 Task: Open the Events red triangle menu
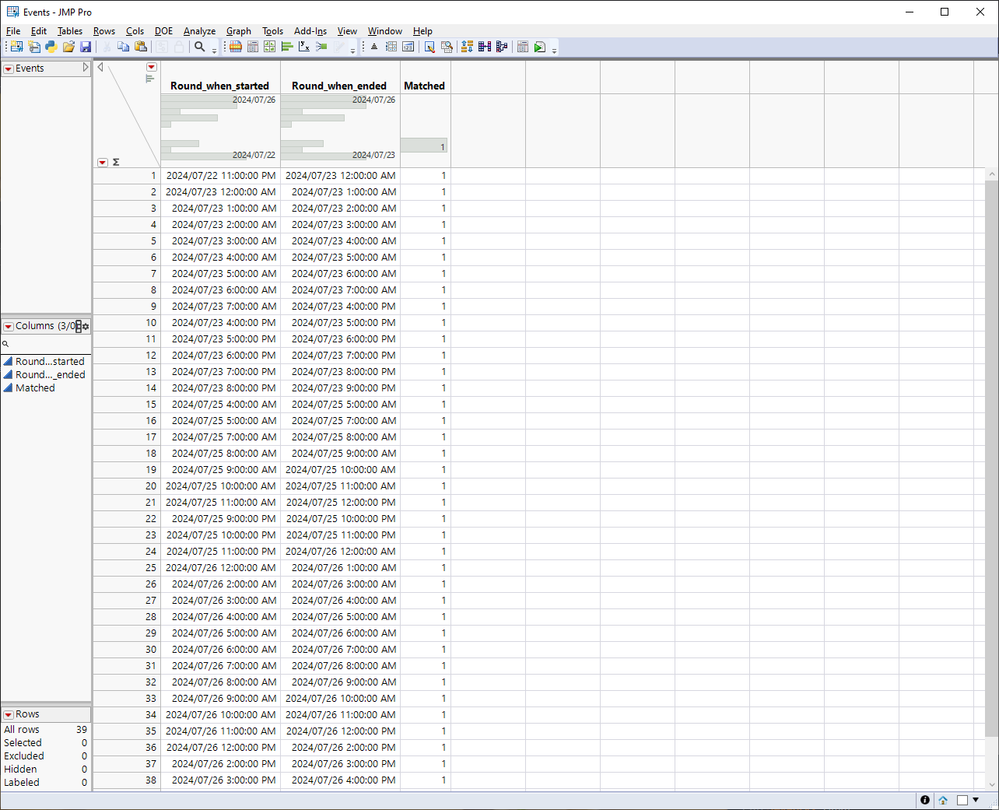point(8,68)
